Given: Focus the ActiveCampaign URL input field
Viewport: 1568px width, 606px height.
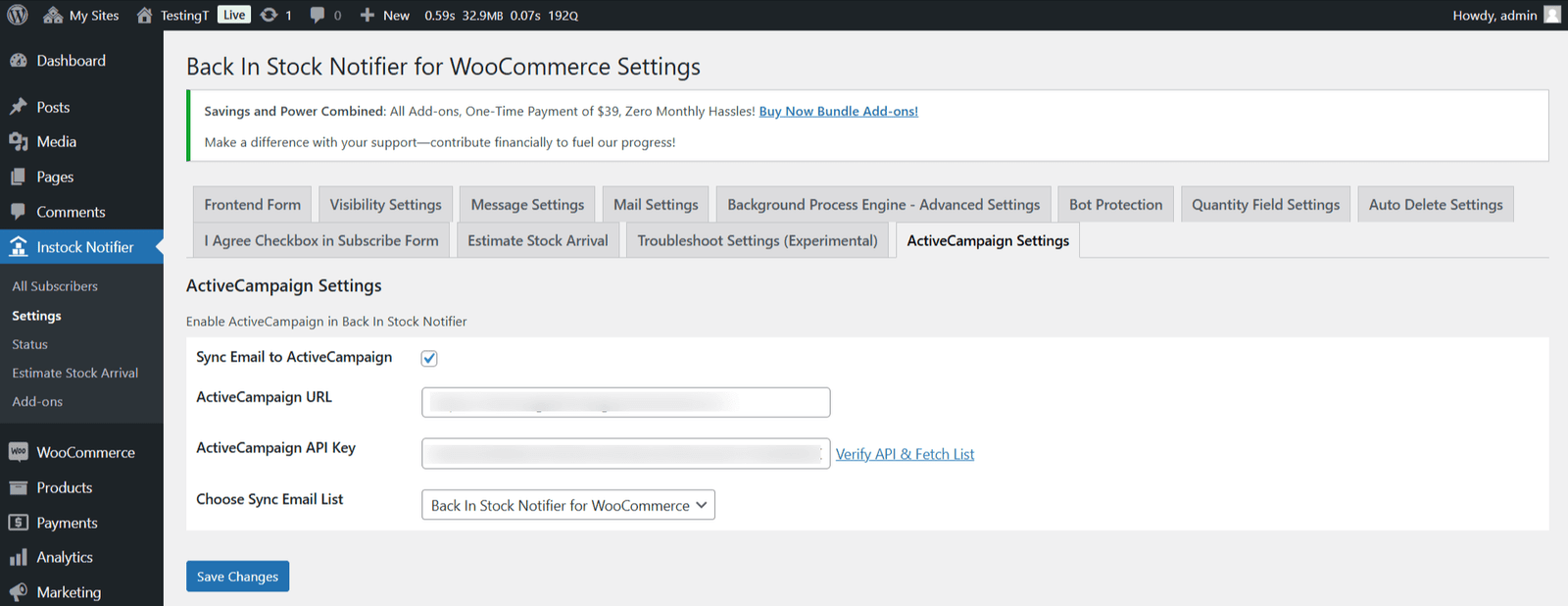Looking at the screenshot, I should point(626,402).
